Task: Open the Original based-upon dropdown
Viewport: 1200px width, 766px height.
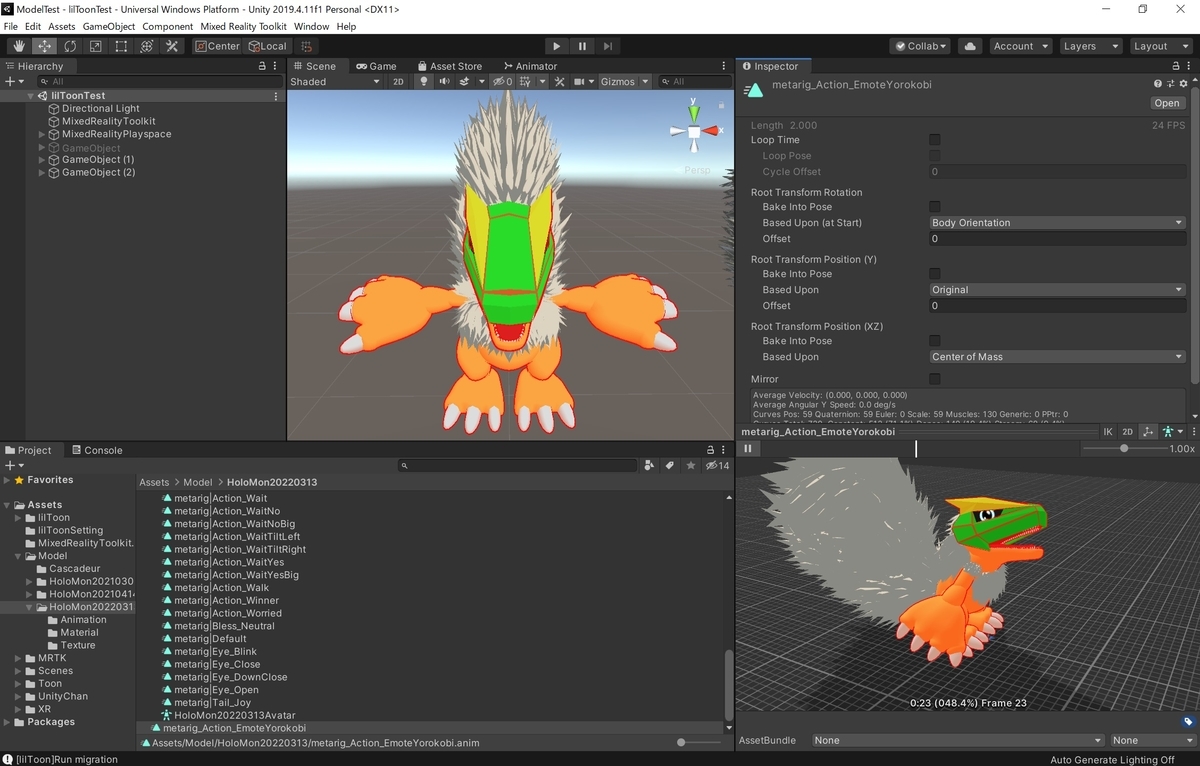Action: click(1057, 290)
